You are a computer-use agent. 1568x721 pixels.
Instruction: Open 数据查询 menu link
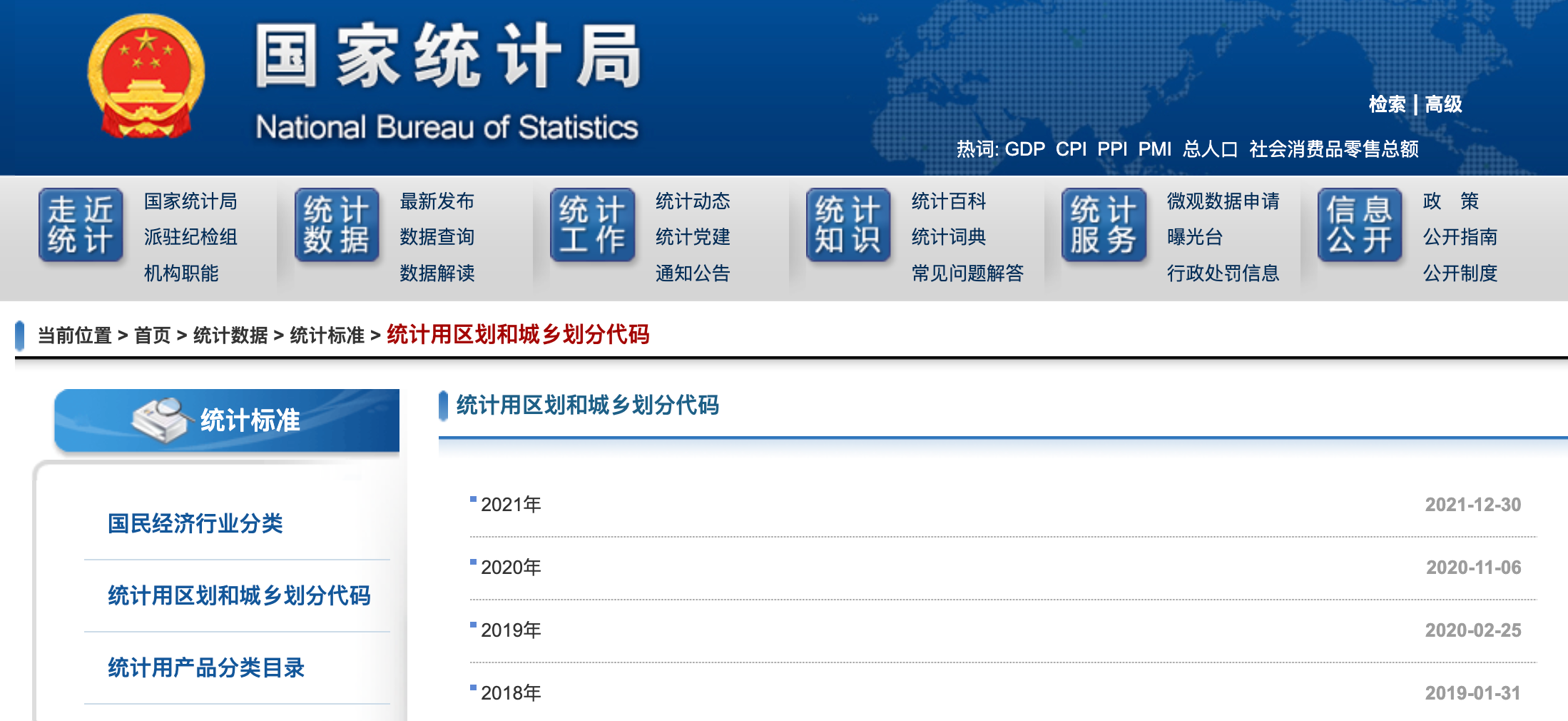coord(437,237)
